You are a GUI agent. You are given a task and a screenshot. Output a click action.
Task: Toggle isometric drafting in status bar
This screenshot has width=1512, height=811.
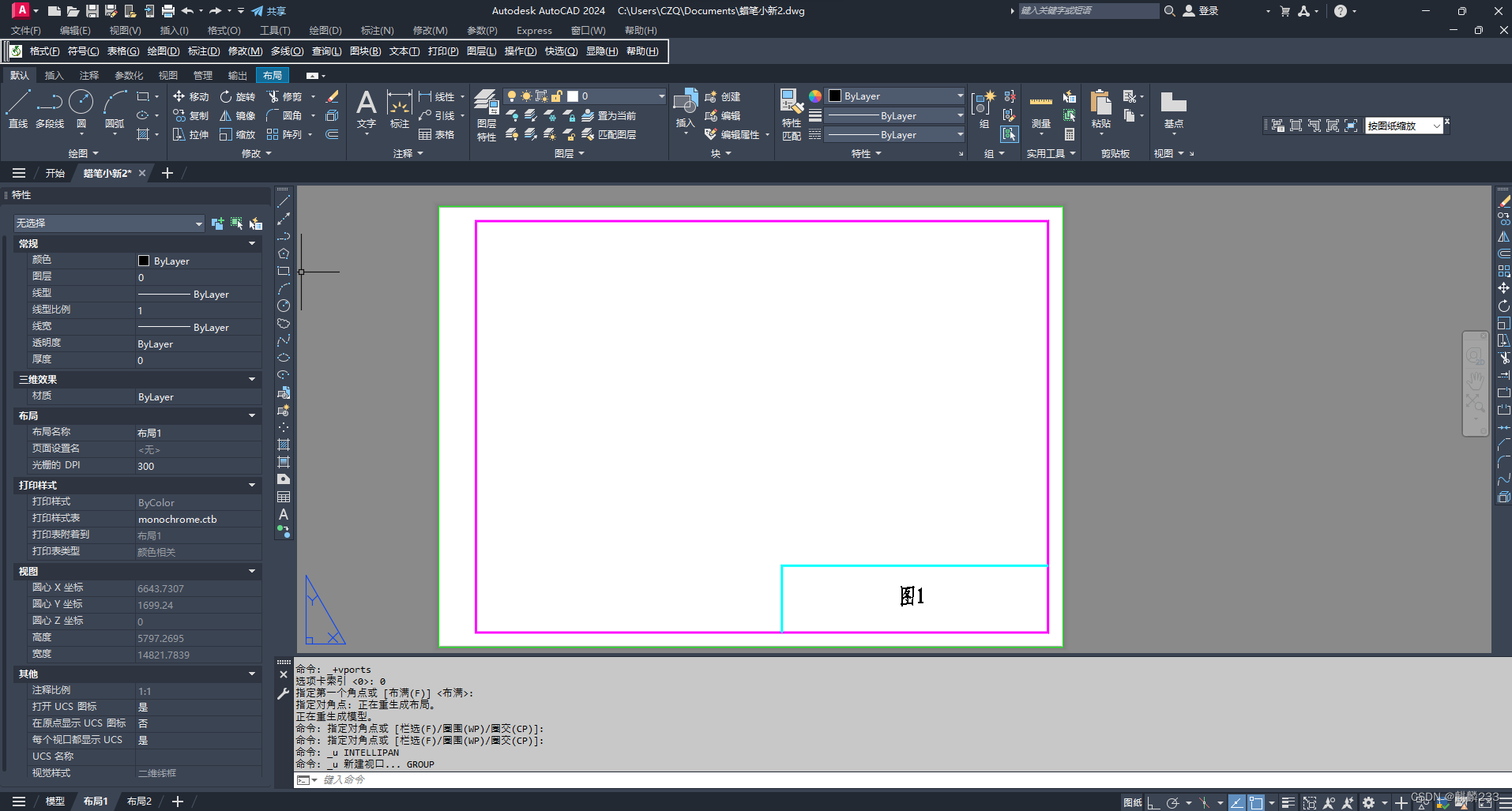[x=1204, y=802]
